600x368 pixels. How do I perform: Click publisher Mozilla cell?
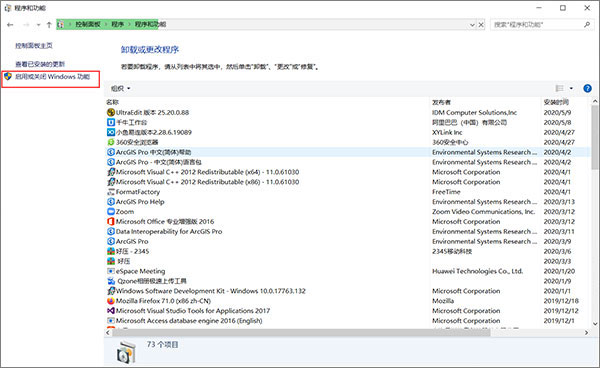pos(443,301)
